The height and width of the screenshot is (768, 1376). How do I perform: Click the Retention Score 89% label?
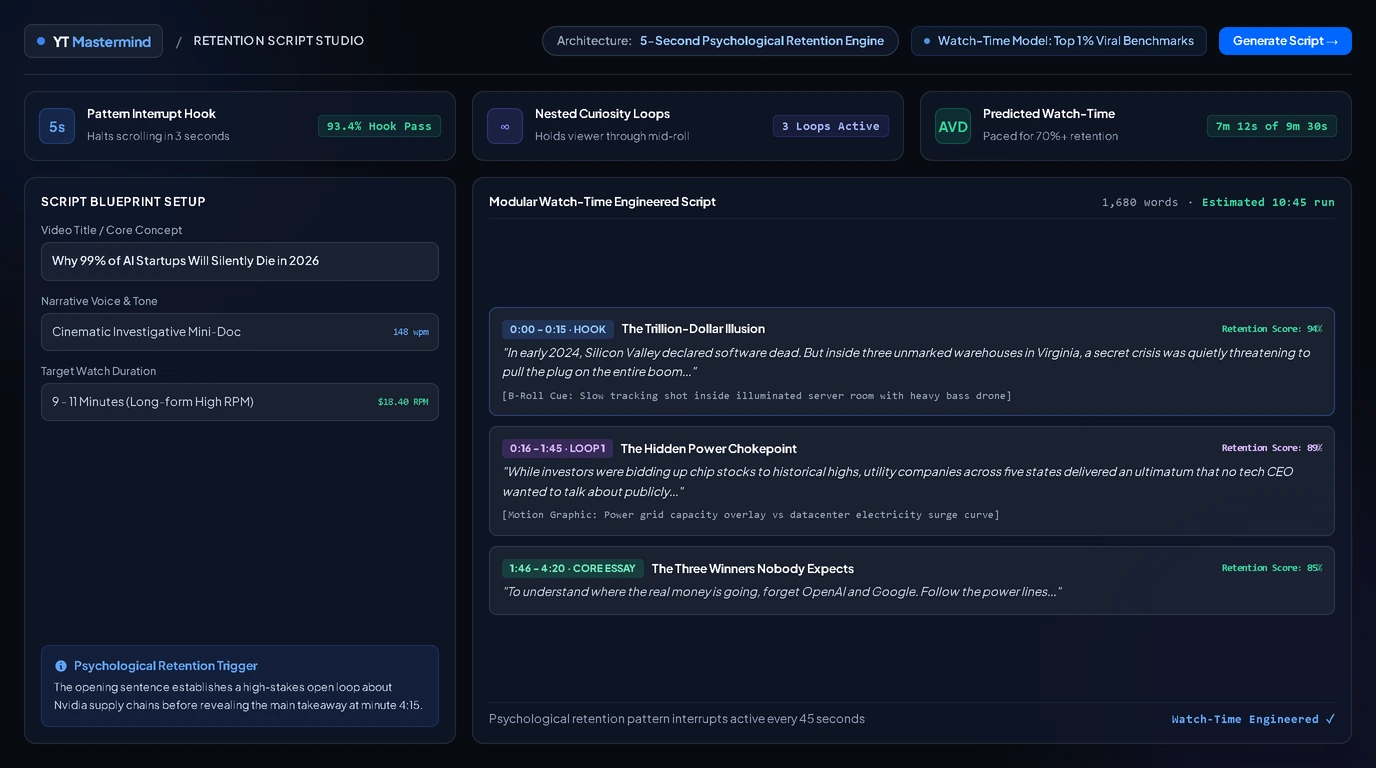(1272, 448)
